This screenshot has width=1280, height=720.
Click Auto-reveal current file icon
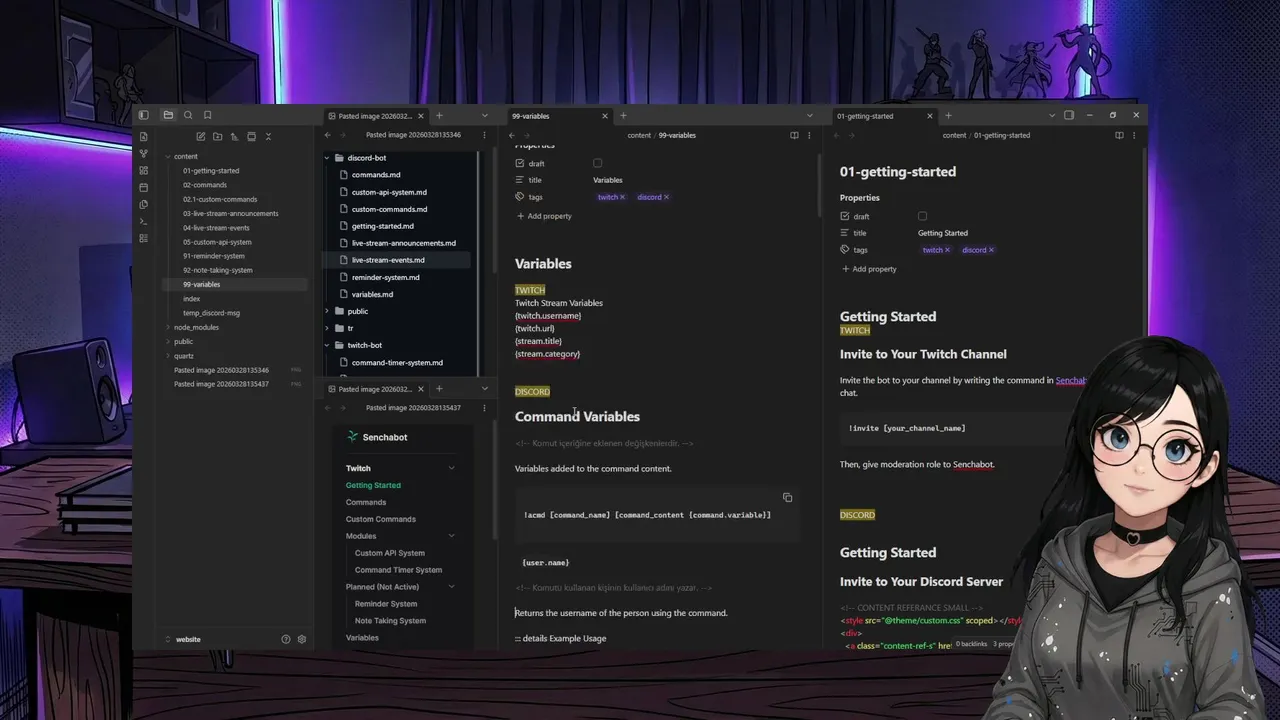pyautogui.click(x=251, y=136)
